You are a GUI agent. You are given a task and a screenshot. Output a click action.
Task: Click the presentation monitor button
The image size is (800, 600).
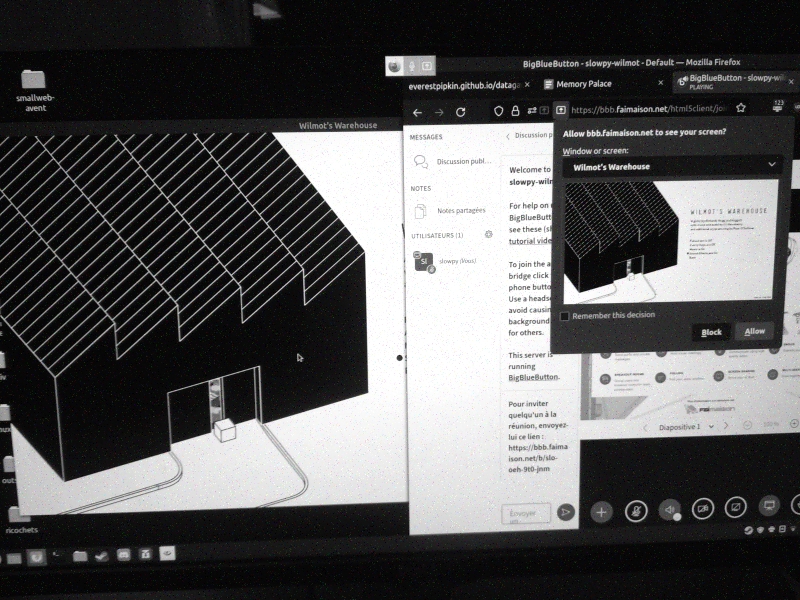[x=769, y=506]
